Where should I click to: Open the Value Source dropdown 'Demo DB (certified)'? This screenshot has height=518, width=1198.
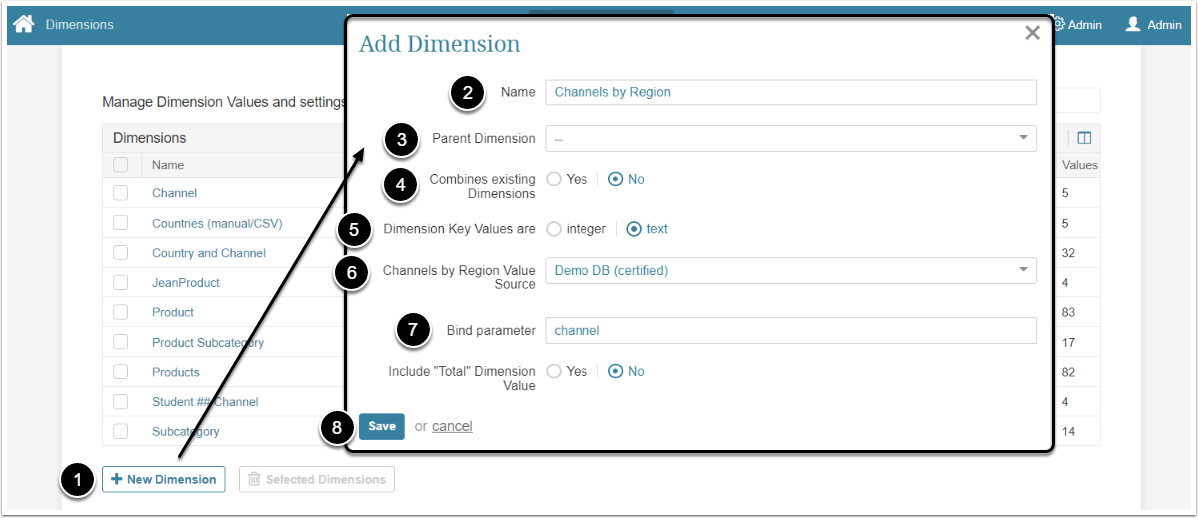coord(791,270)
